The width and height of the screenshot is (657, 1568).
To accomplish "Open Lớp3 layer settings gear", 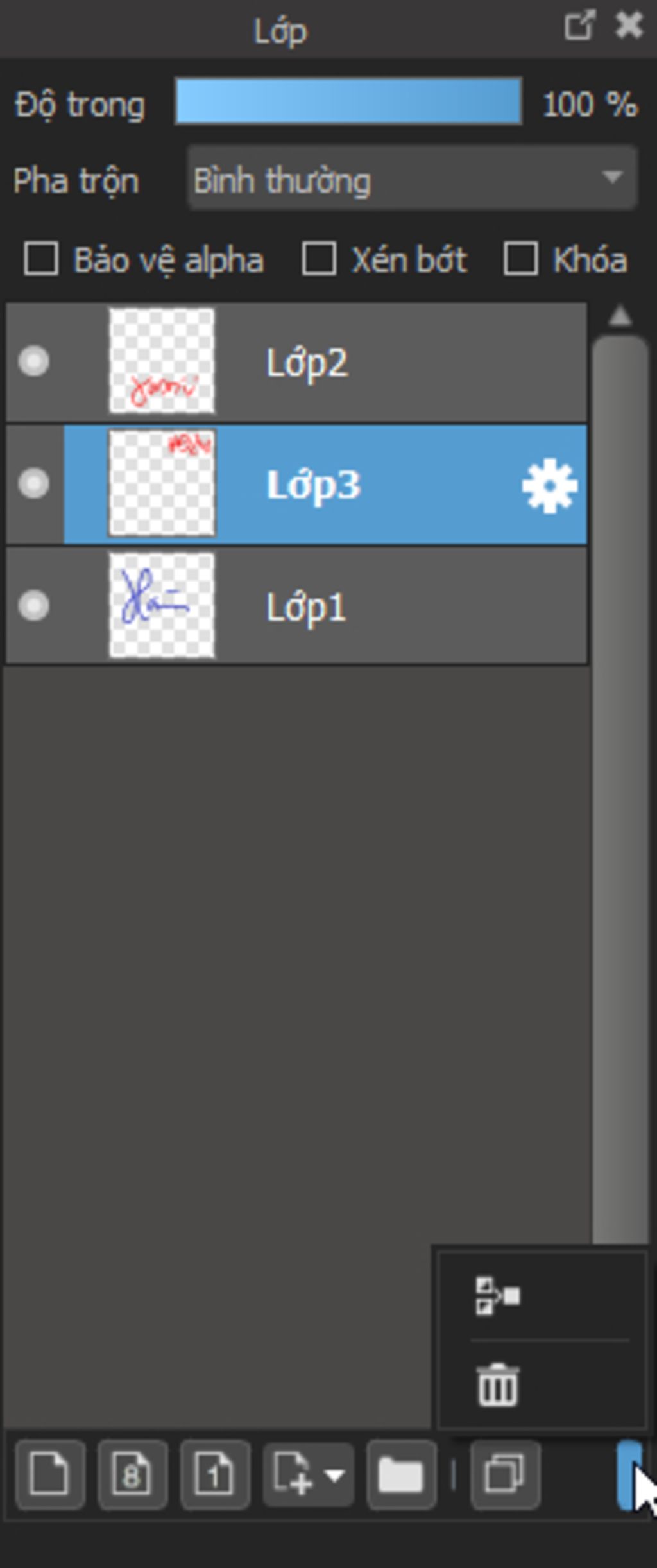I will click(549, 485).
